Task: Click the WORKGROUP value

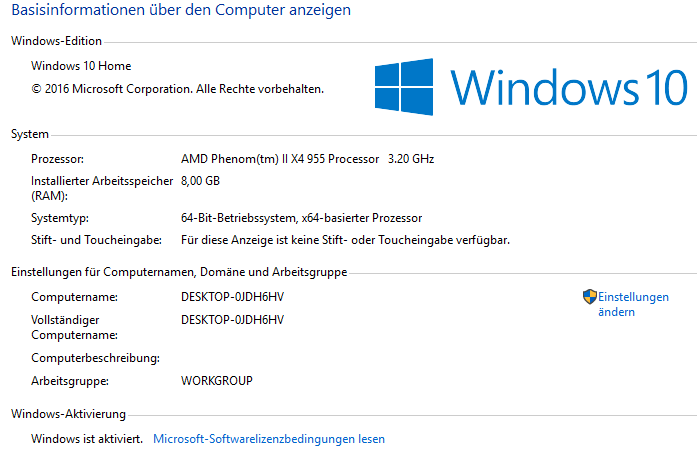Action: 217,381
